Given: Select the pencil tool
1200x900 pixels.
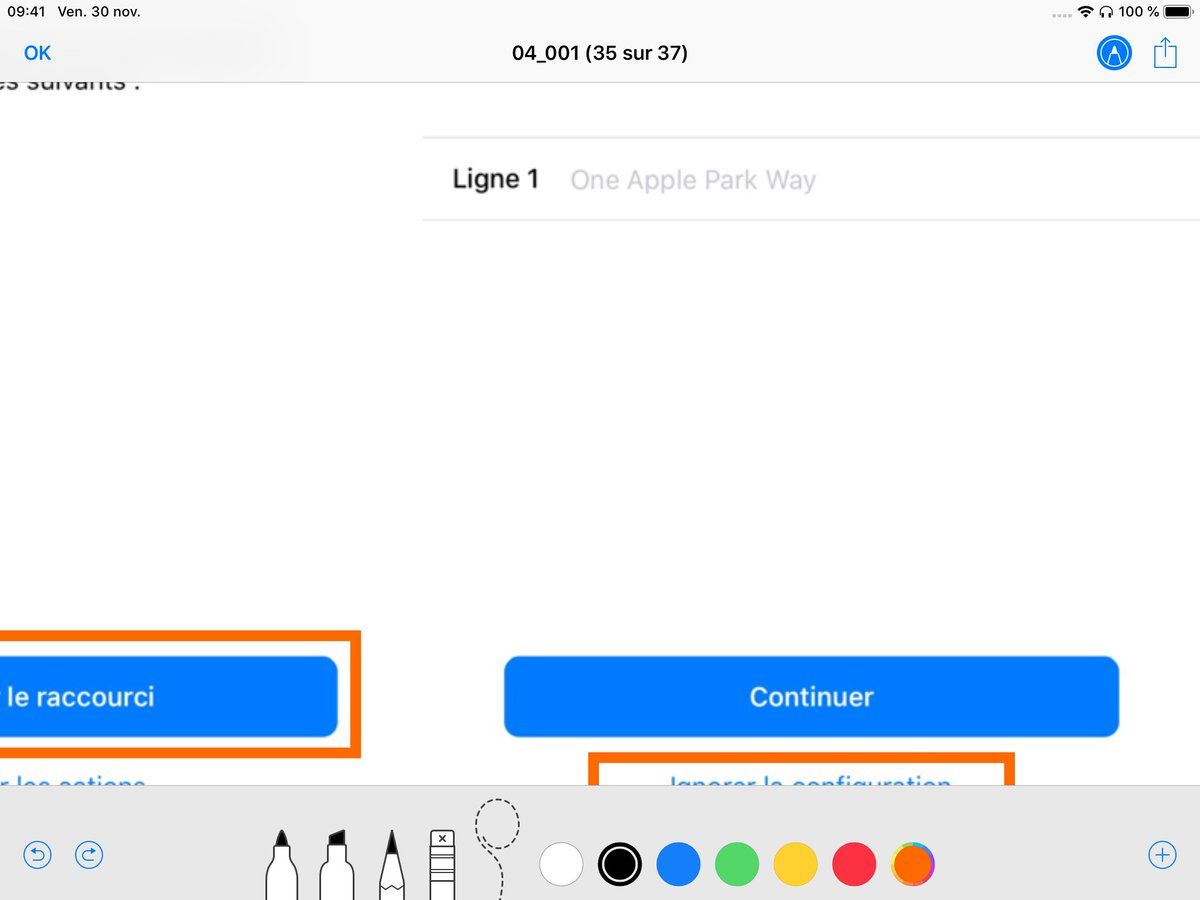Looking at the screenshot, I should point(392,866).
